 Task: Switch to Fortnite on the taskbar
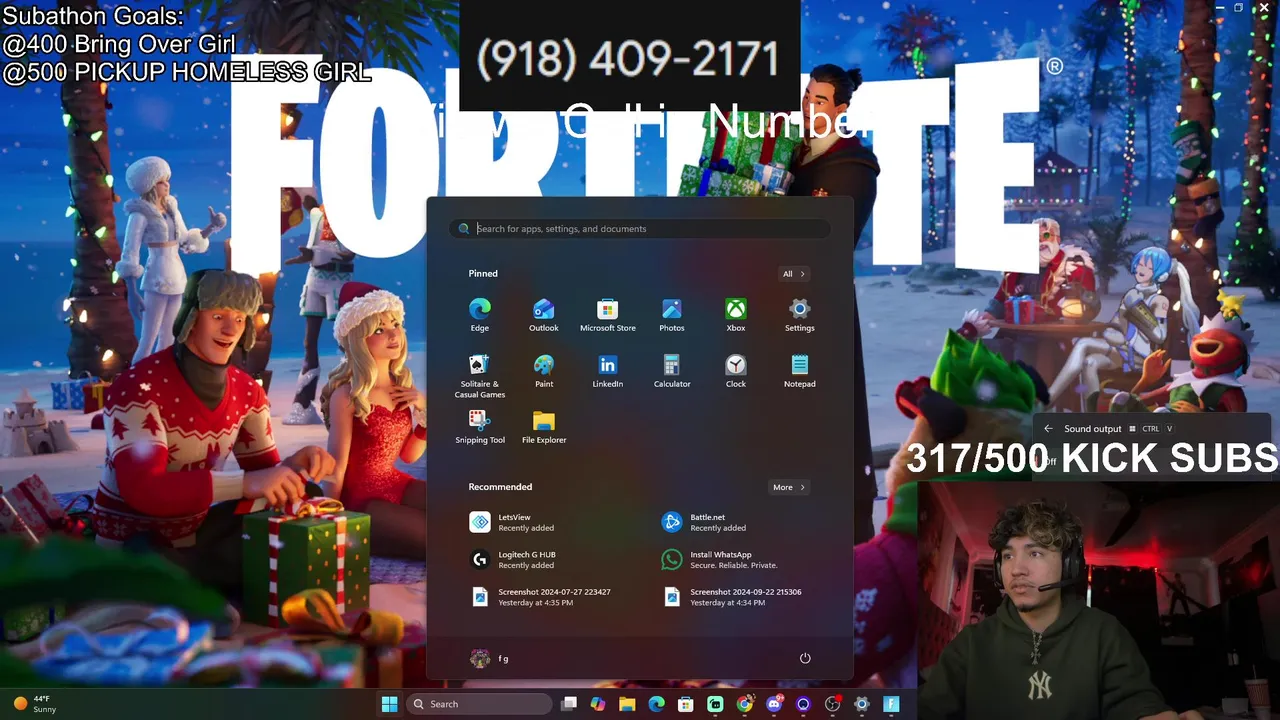pos(891,704)
